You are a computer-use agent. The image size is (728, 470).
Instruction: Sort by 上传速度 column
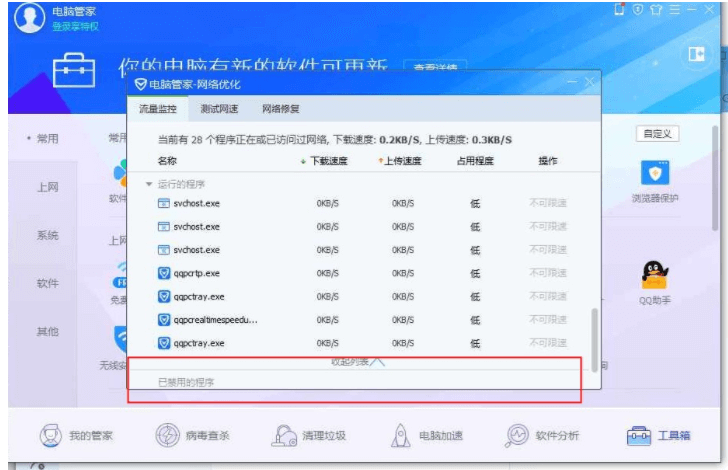click(399, 161)
